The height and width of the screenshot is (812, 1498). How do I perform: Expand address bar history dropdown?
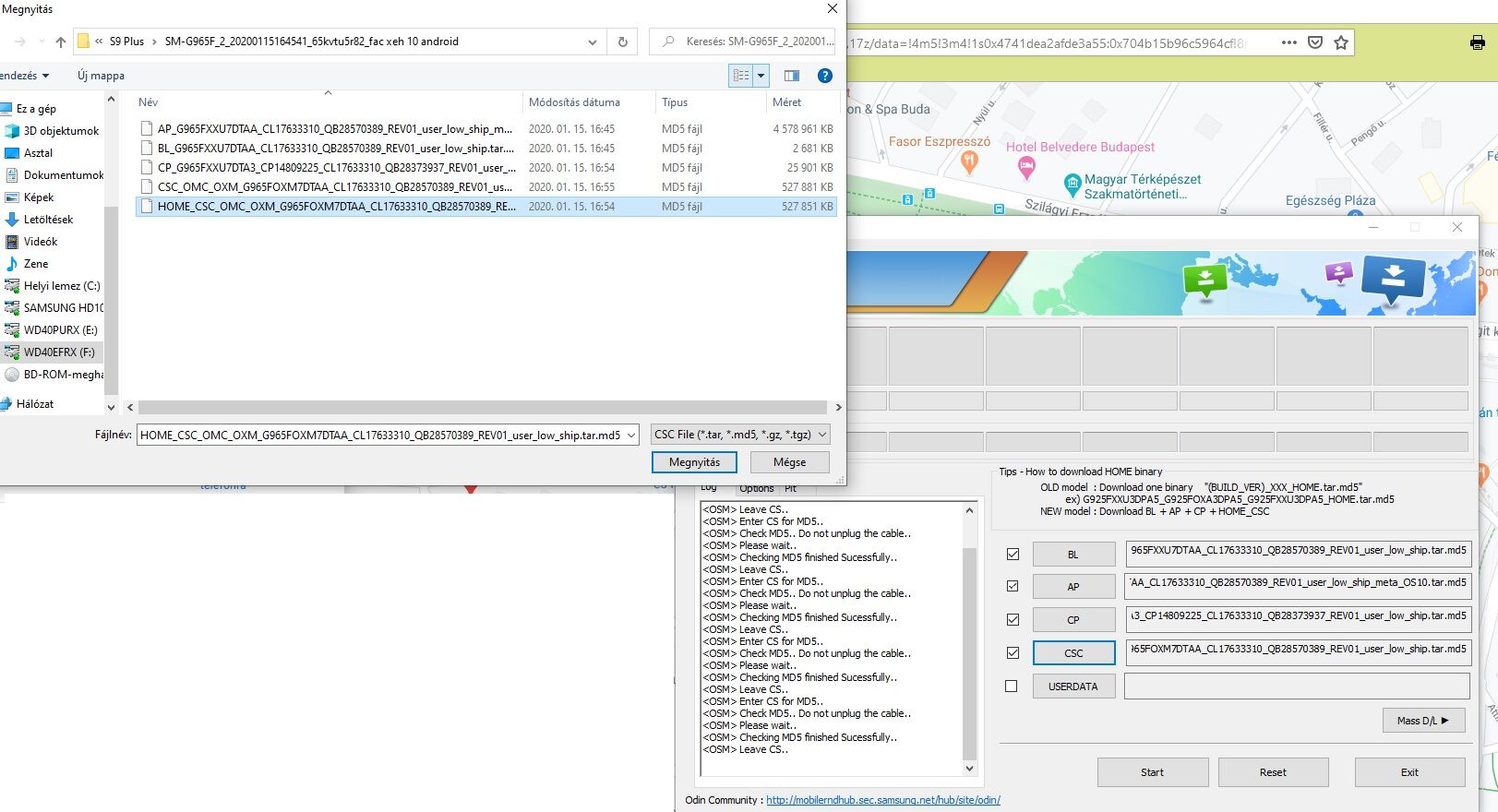point(593,42)
